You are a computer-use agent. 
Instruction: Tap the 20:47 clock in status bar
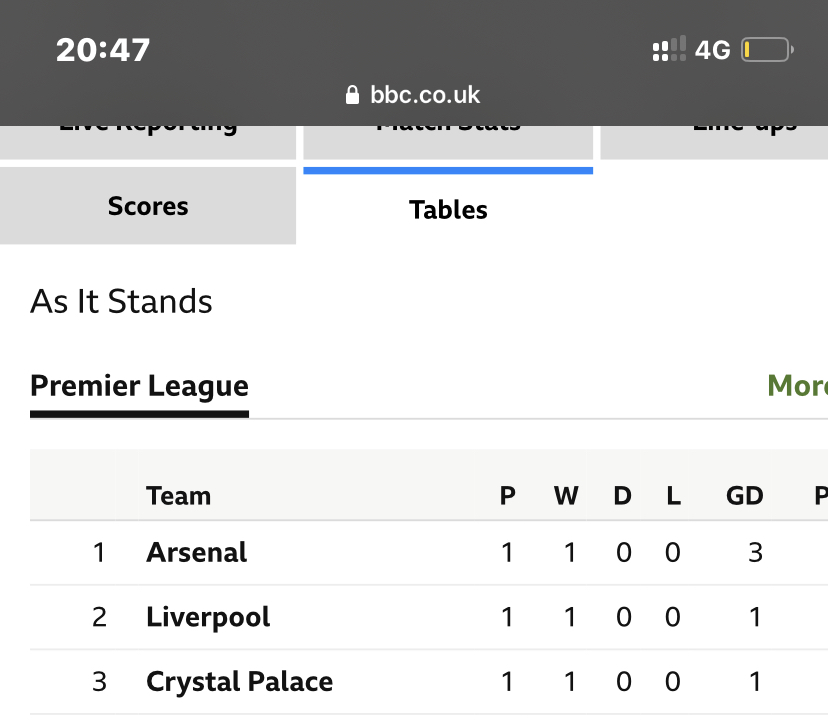click(x=103, y=50)
